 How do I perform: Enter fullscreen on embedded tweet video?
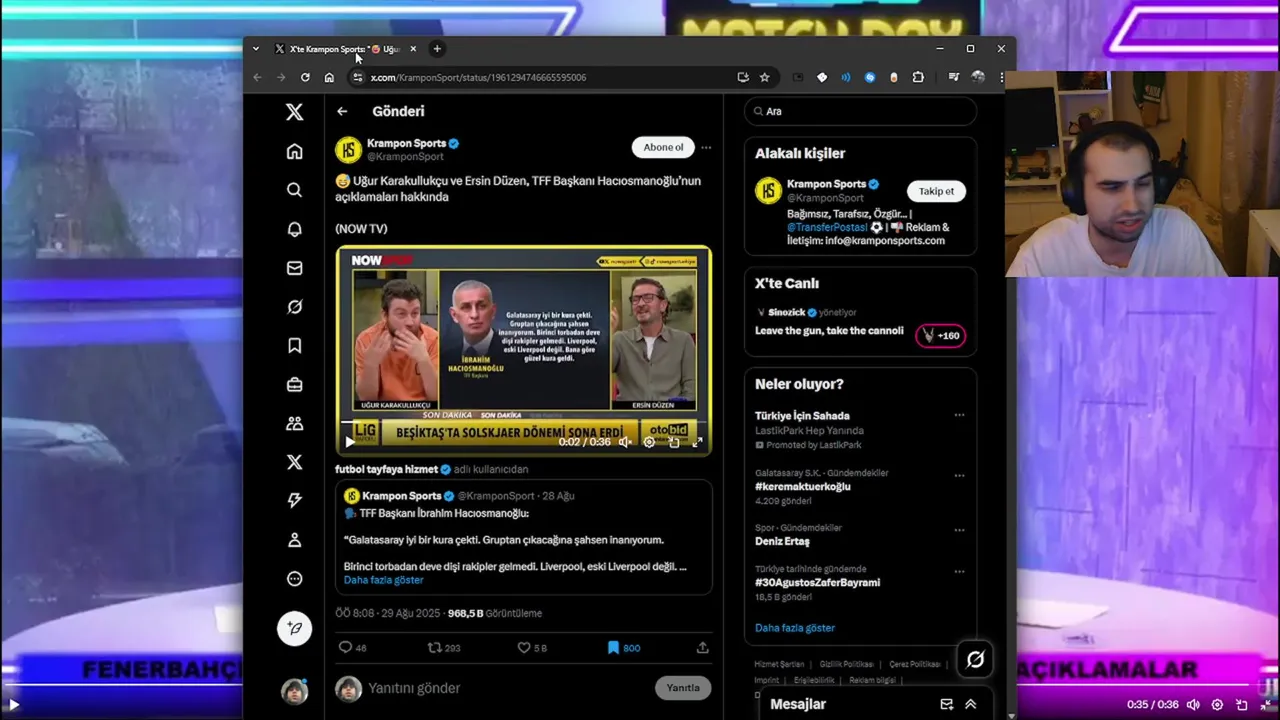[697, 442]
